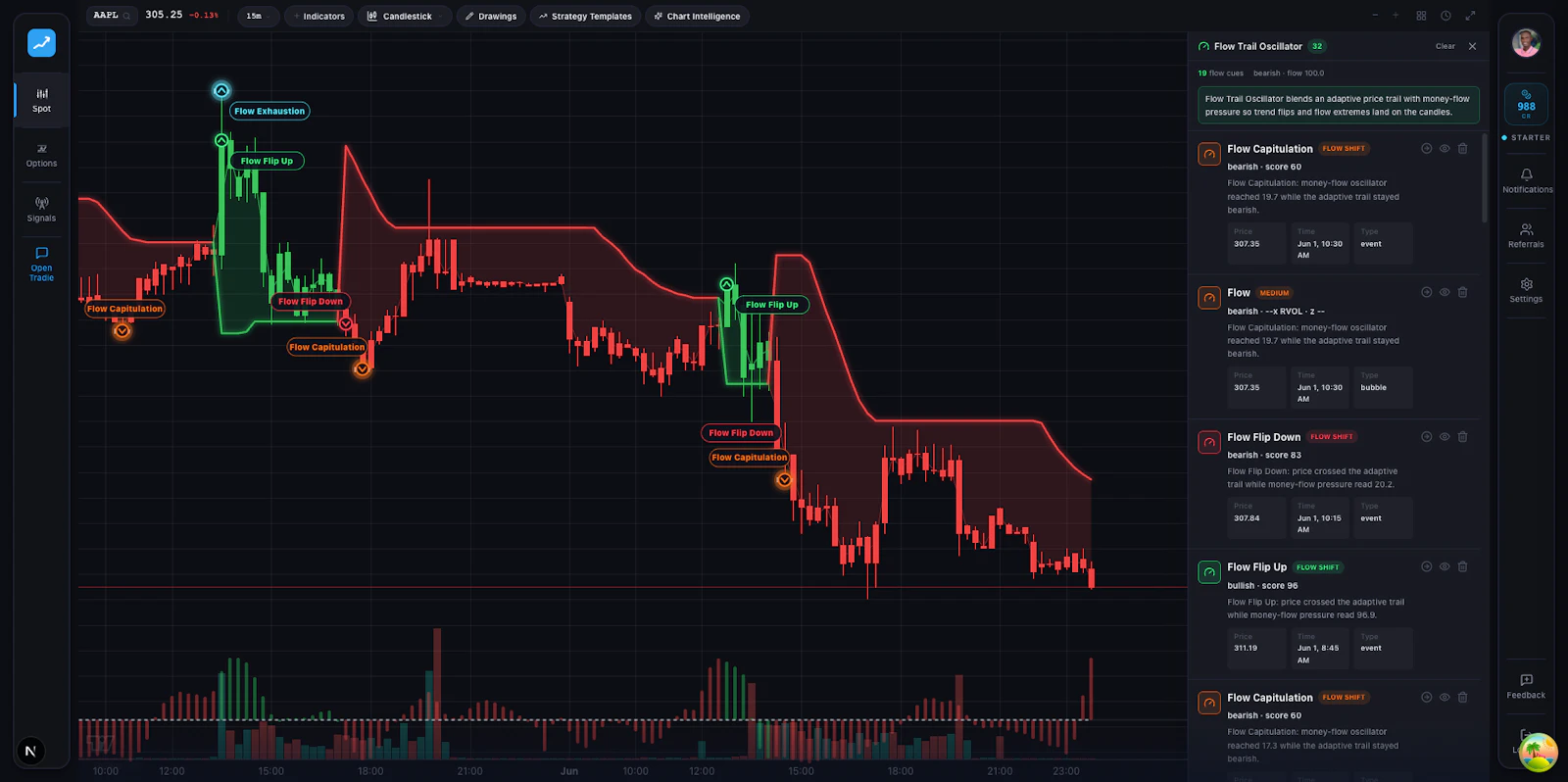
Task: Close the Flow Trail Oscillator panel
Action: 1472,46
